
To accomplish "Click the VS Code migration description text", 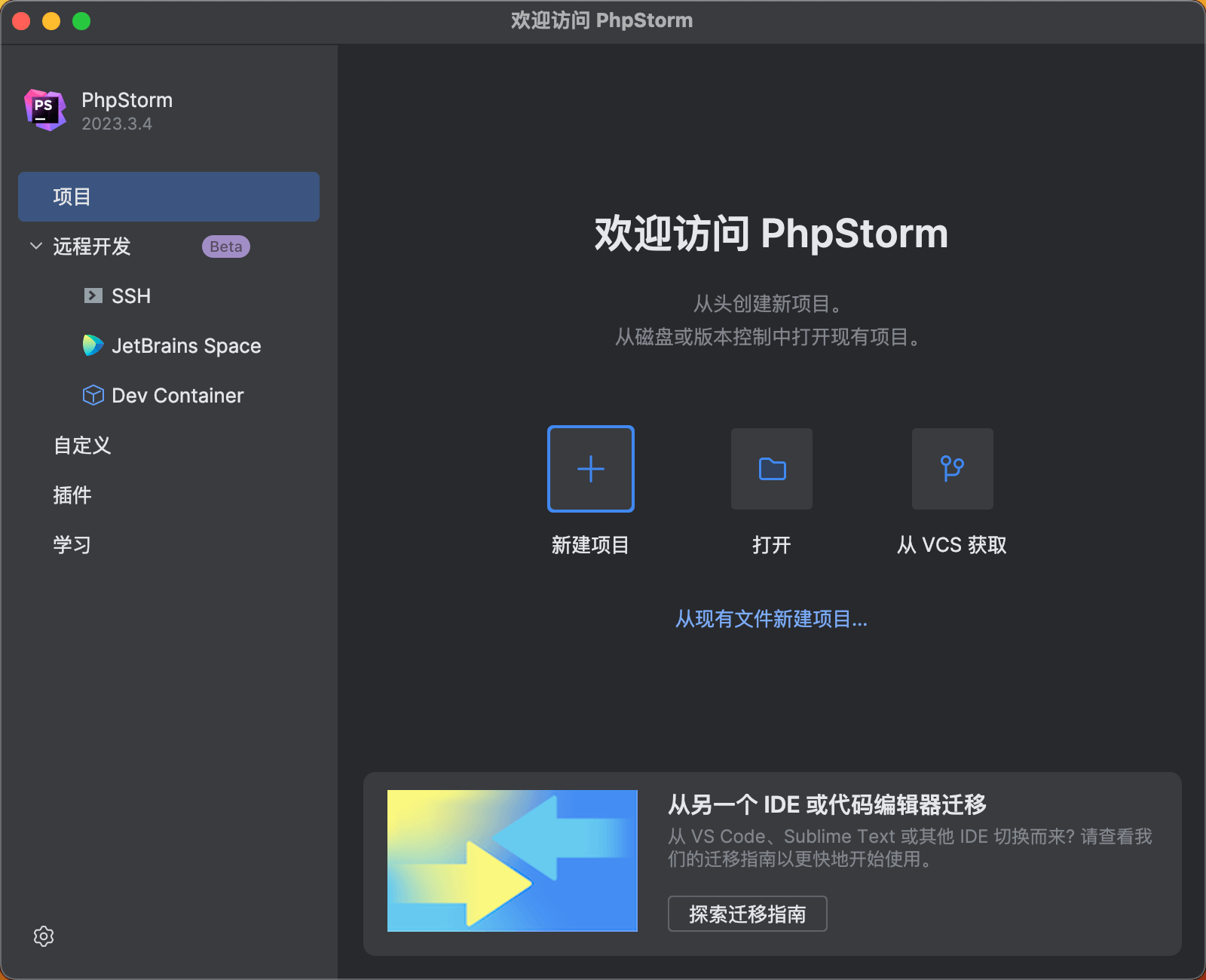I will (910, 847).
